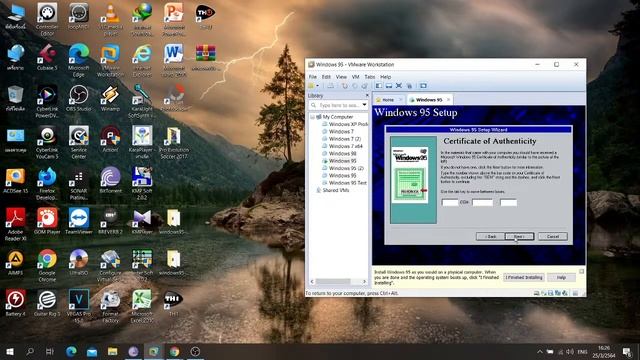
Task: Select the Guitar Rig 5 desktop icon
Action: [x=47, y=303]
